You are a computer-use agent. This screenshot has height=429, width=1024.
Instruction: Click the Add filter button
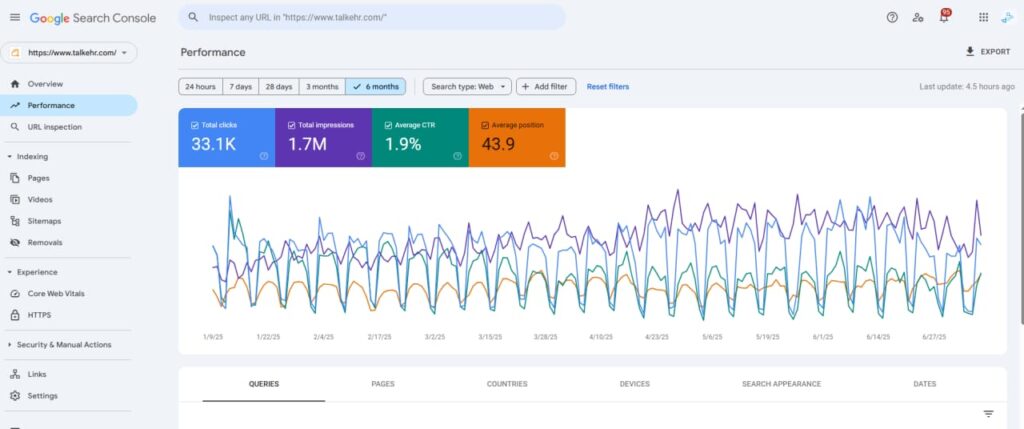[546, 86]
